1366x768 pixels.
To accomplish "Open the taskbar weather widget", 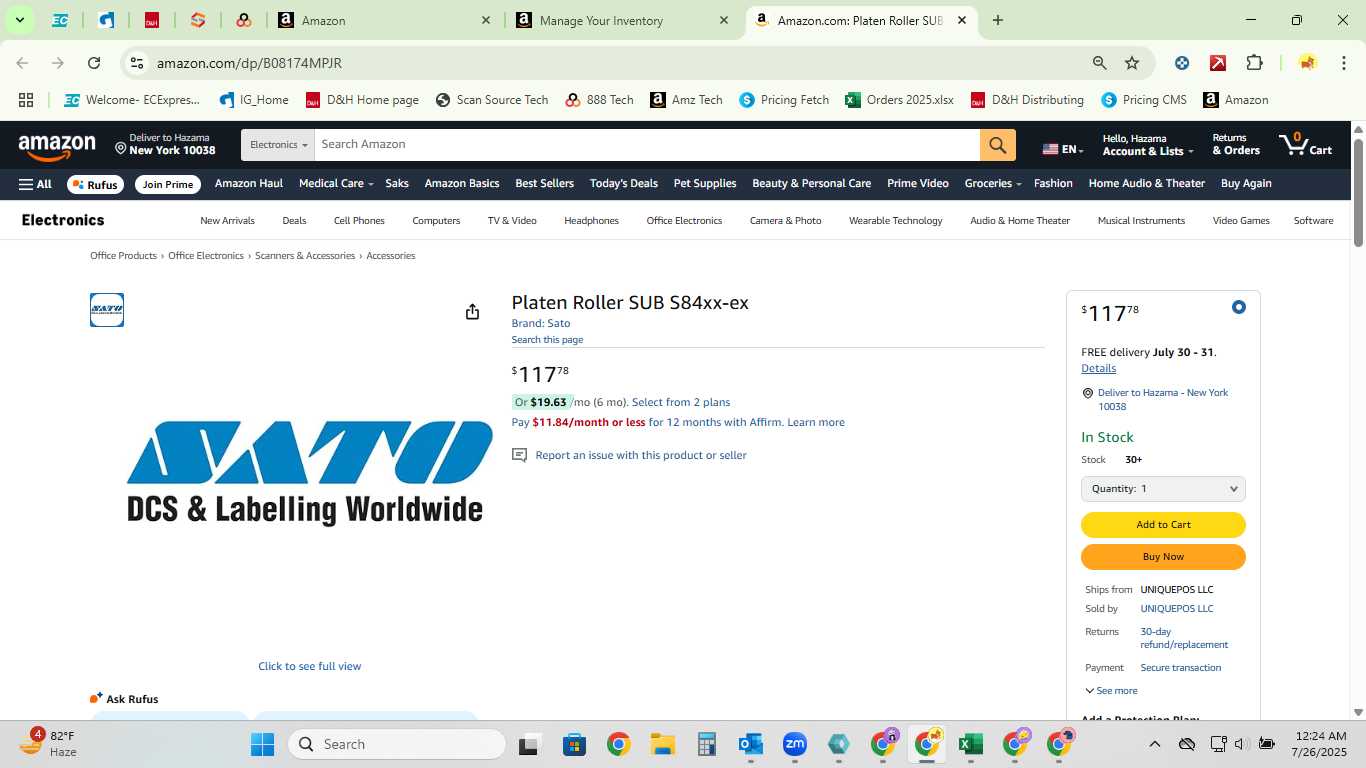I will (48, 744).
